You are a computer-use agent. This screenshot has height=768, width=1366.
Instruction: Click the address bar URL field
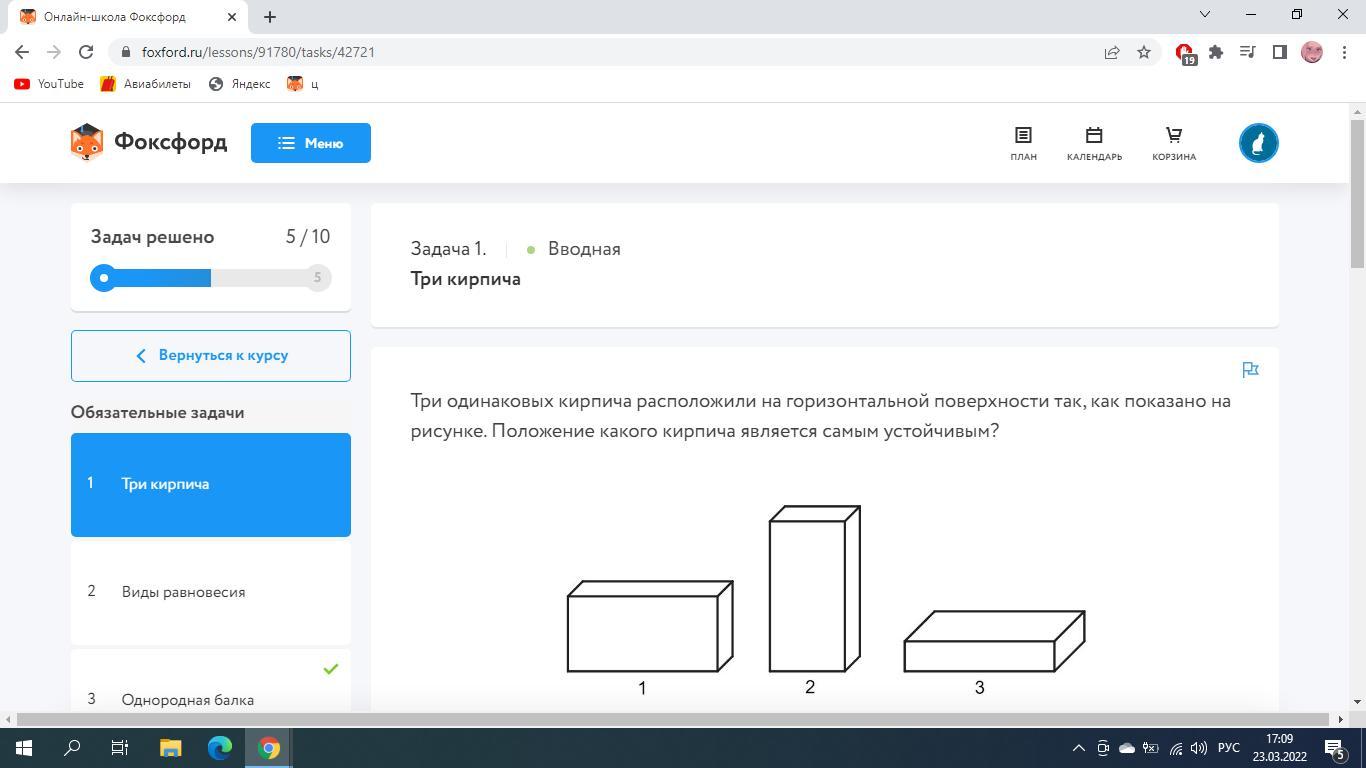tap(600, 52)
